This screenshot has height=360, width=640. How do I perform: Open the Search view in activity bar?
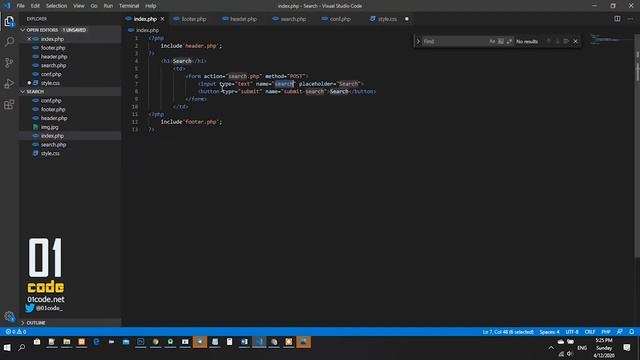point(9,42)
